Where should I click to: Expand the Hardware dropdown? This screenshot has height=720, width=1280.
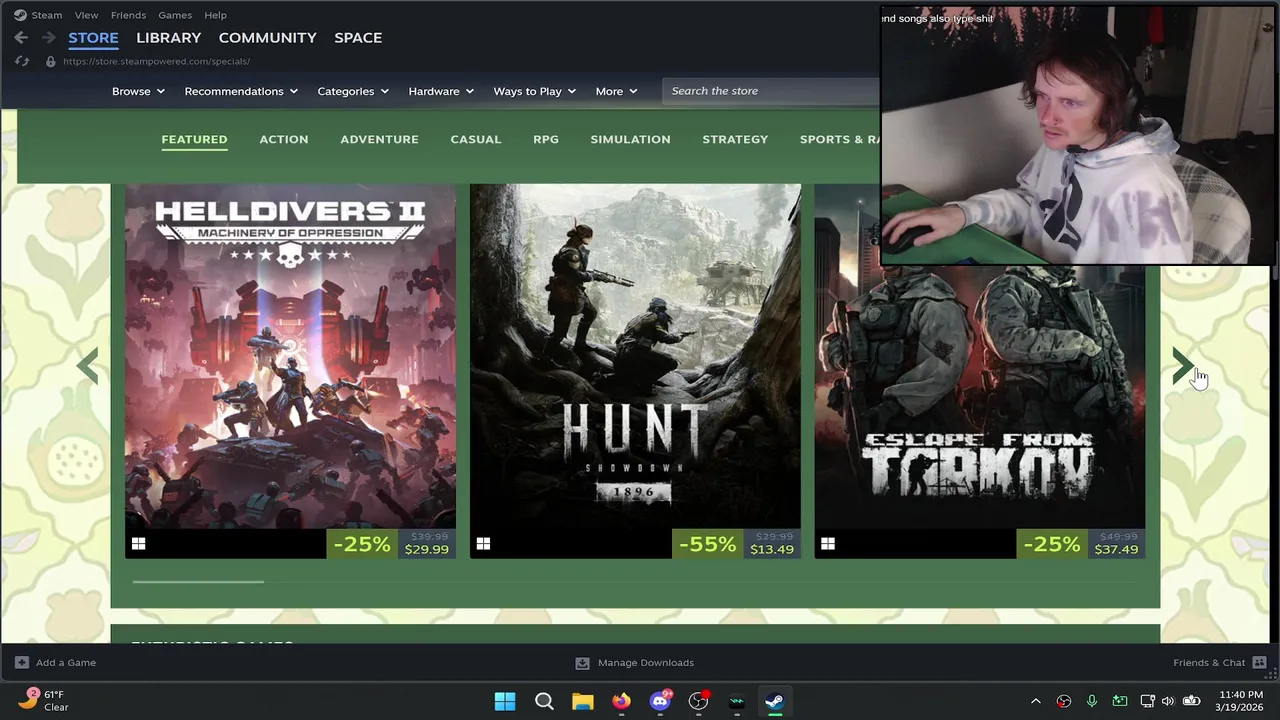click(x=441, y=91)
